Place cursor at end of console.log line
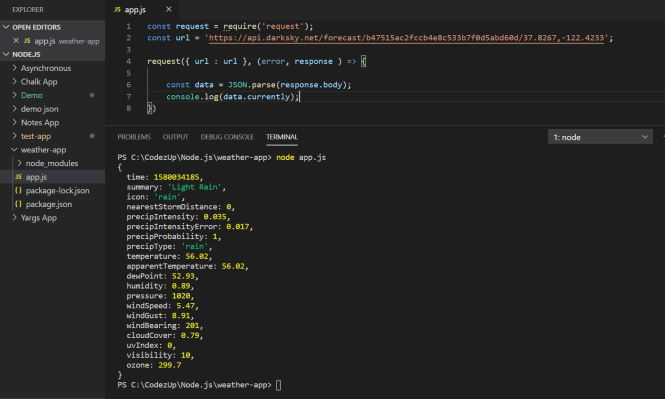 (299, 97)
